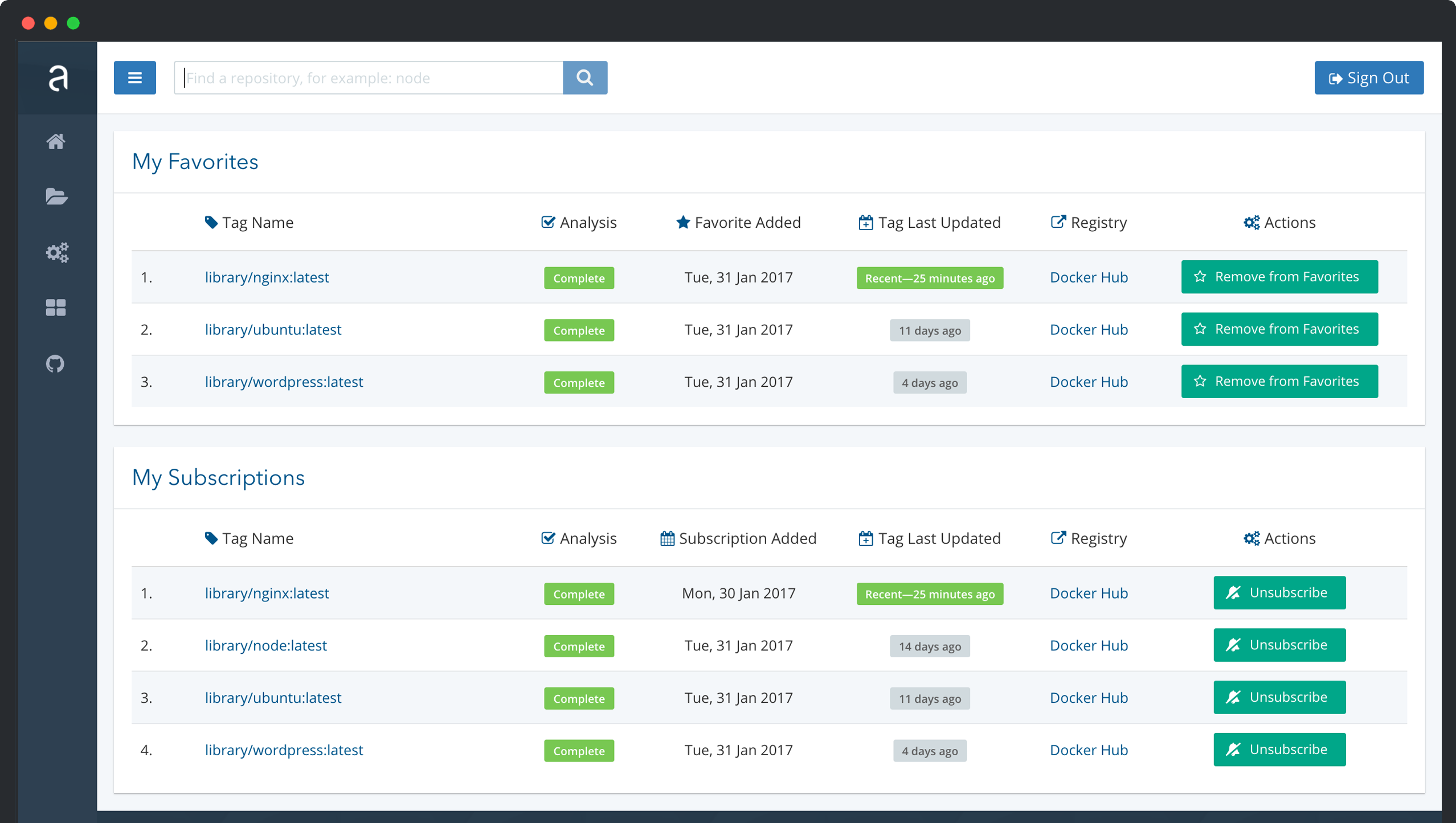This screenshot has width=1456, height=823.
Task: Click '14 days ago' badge for node
Action: (930, 646)
